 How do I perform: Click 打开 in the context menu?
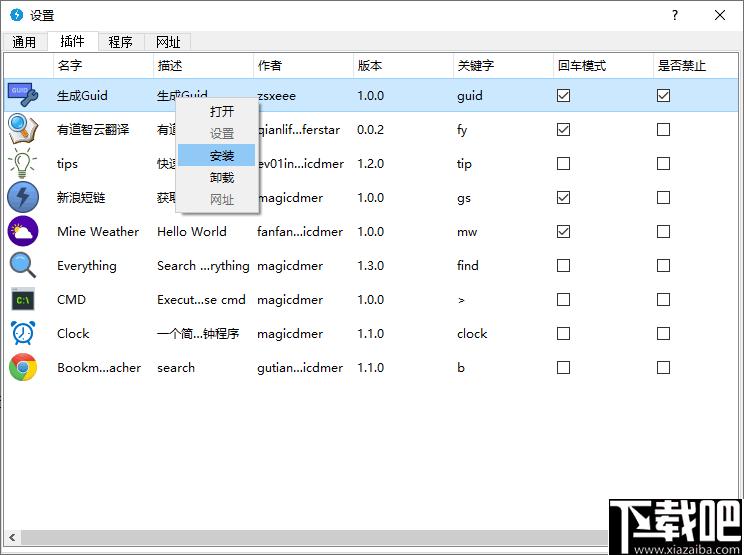point(222,112)
